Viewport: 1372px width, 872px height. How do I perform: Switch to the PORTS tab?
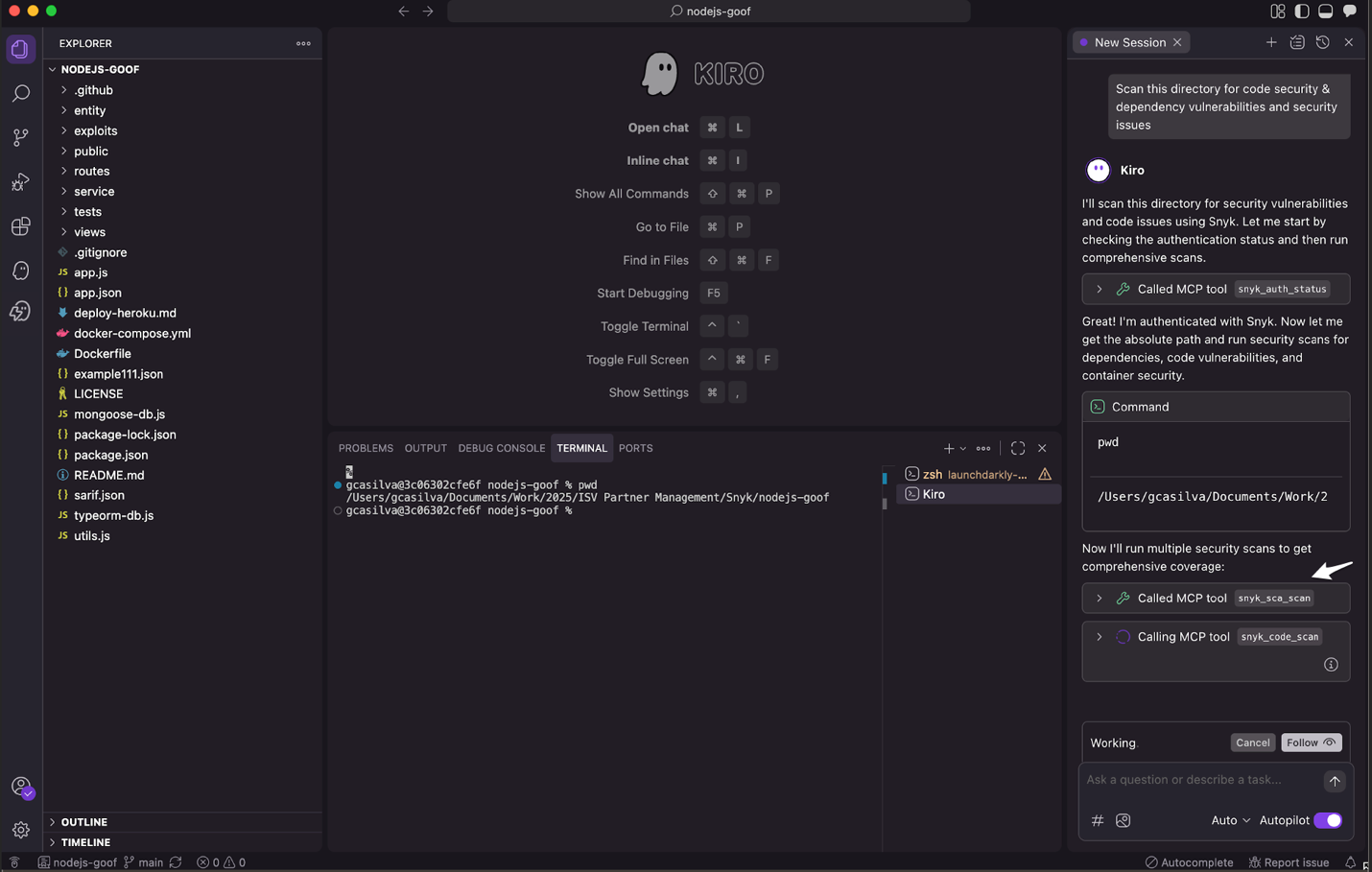tap(636, 448)
